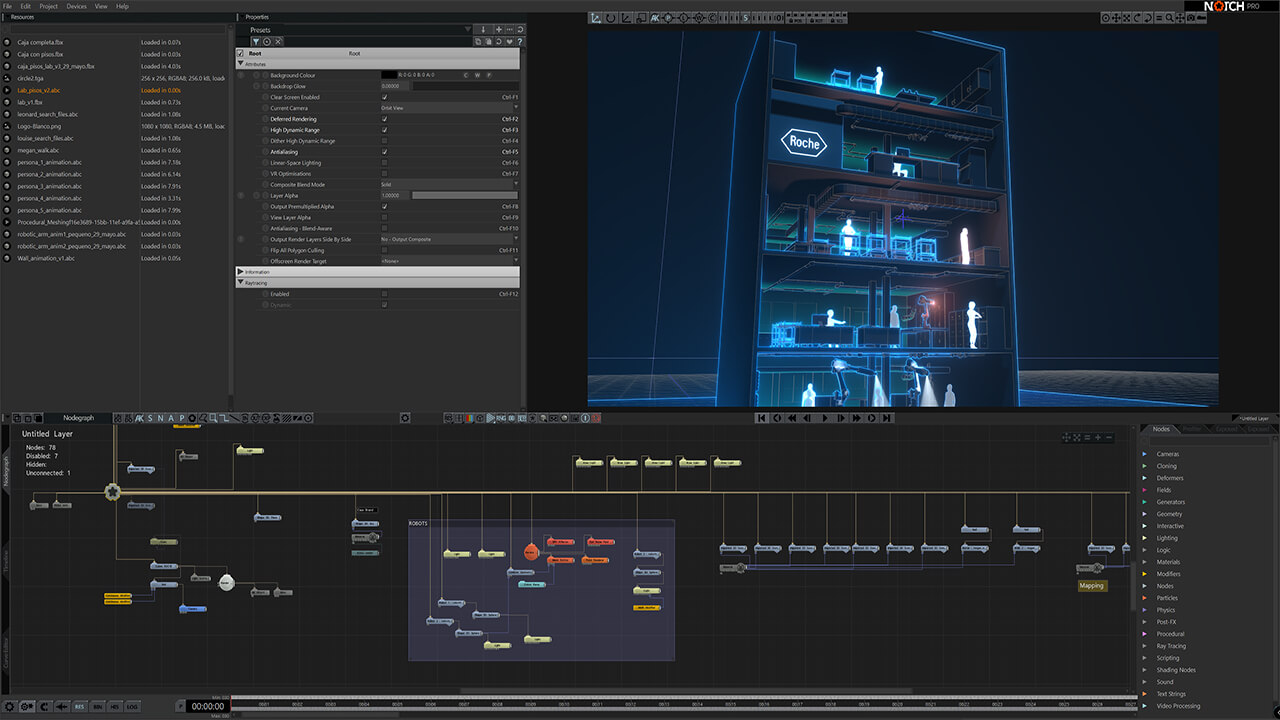The width and height of the screenshot is (1280, 720).
Task: Click the 00:00:00 timecode field
Action: [207, 706]
